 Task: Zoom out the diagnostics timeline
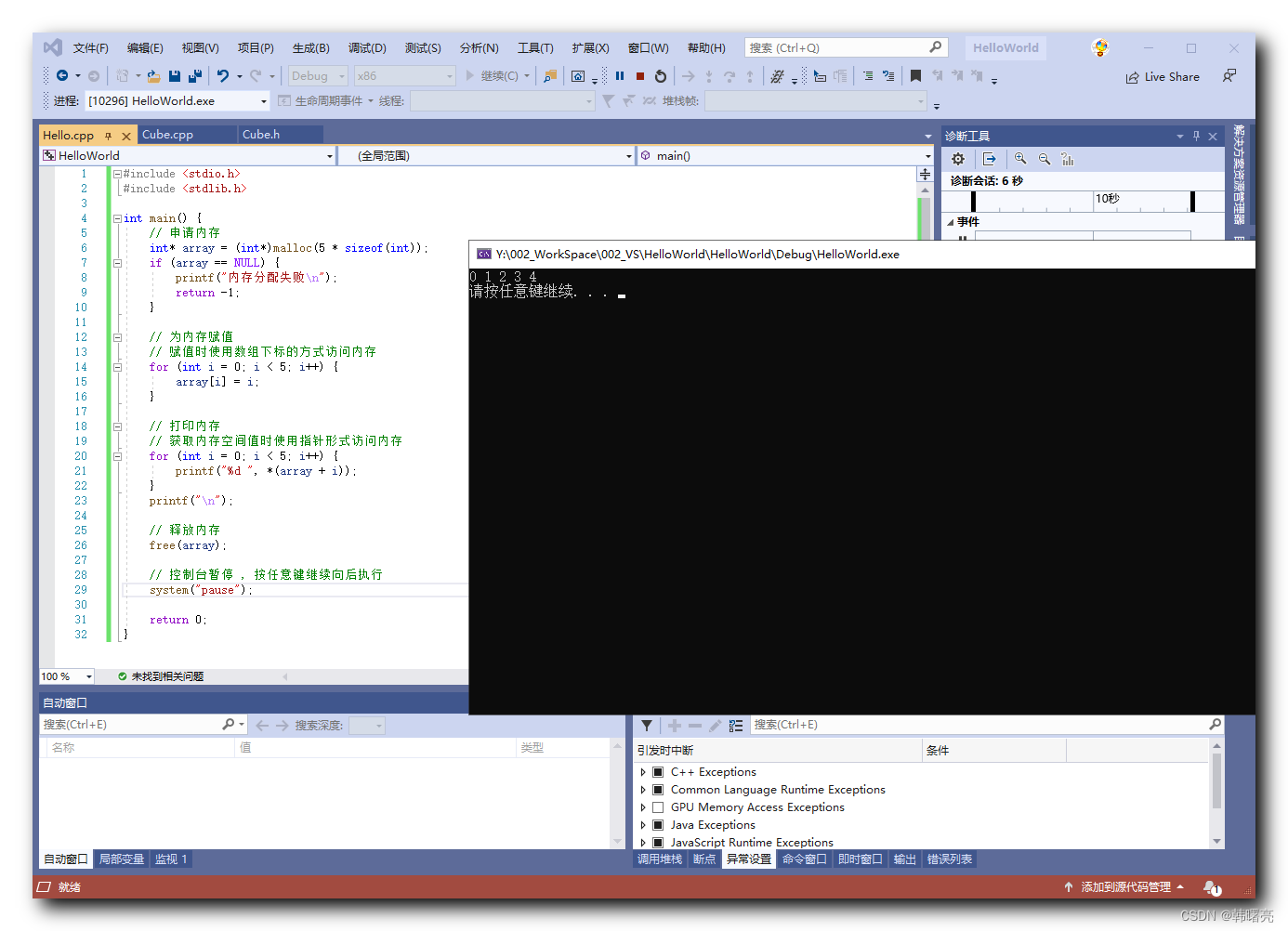(1045, 159)
